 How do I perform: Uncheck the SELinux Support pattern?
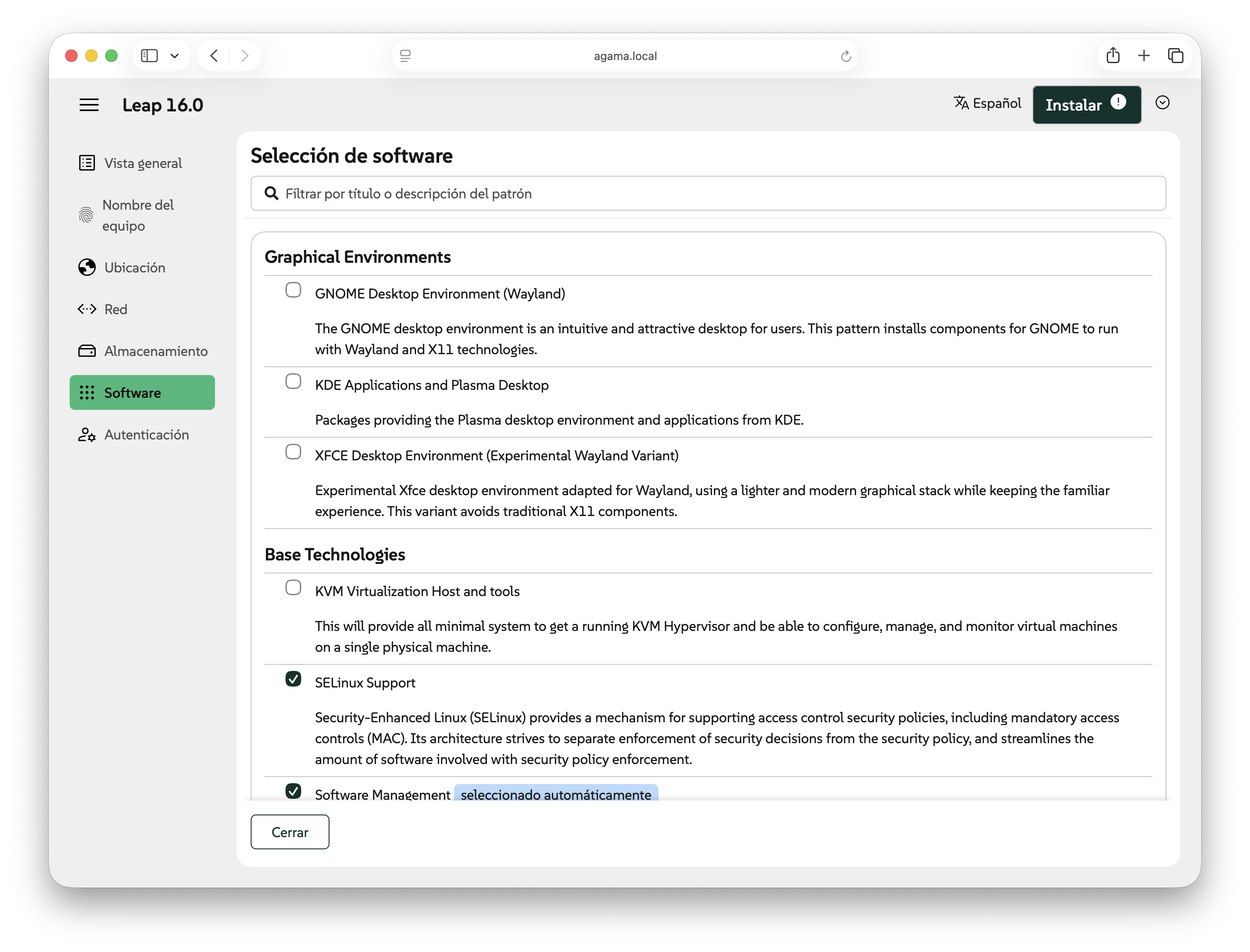point(293,679)
